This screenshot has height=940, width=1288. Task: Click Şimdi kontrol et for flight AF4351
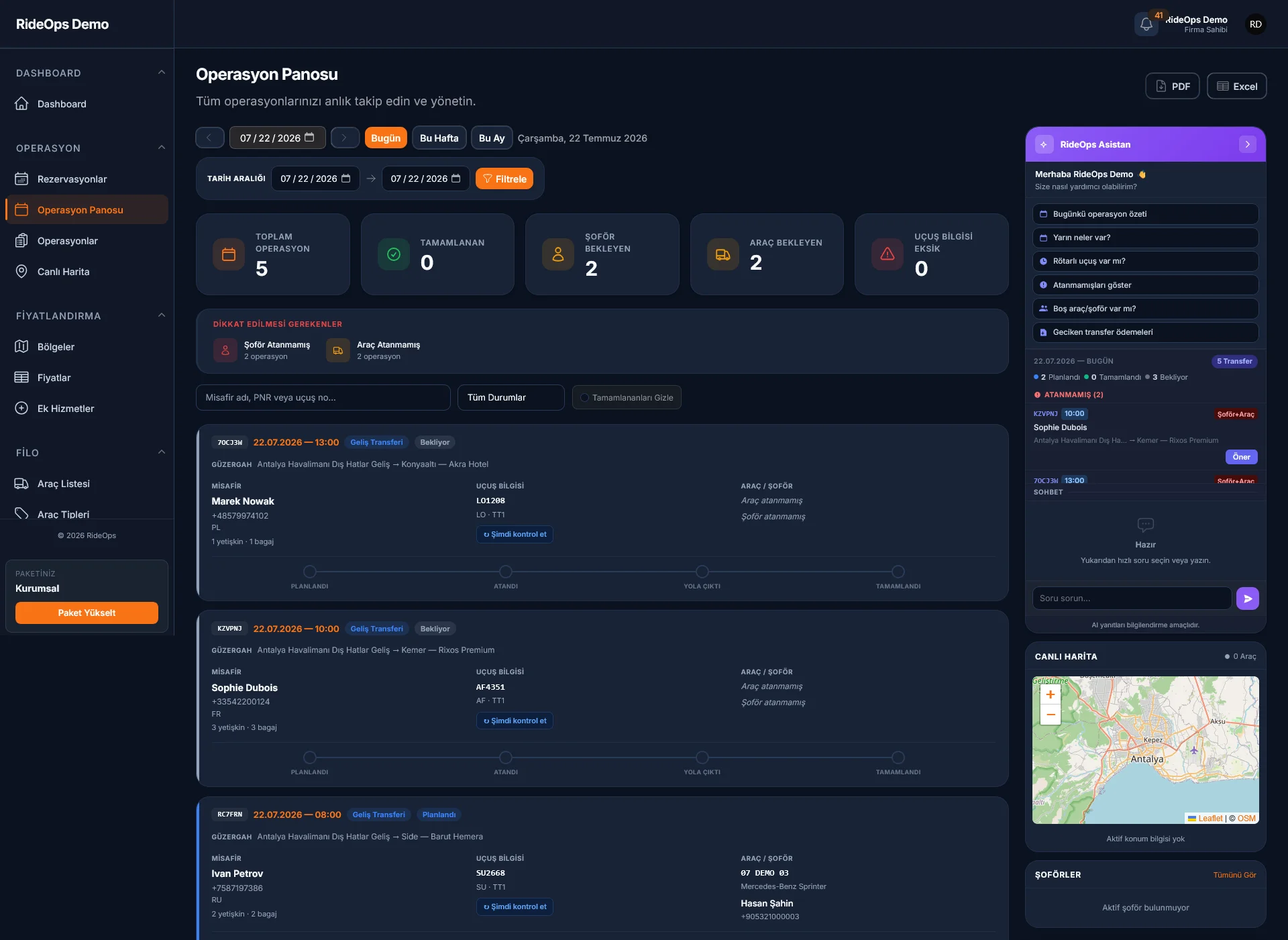click(515, 721)
